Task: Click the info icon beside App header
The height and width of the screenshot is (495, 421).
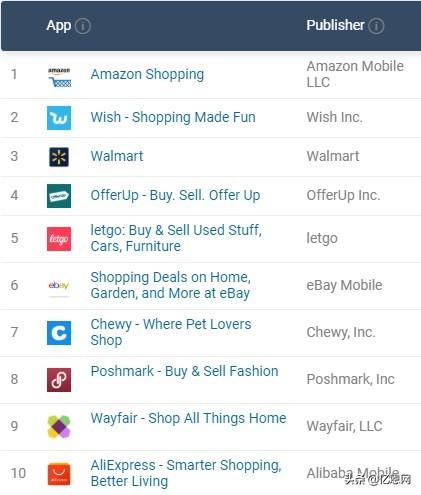Action: coord(83,26)
